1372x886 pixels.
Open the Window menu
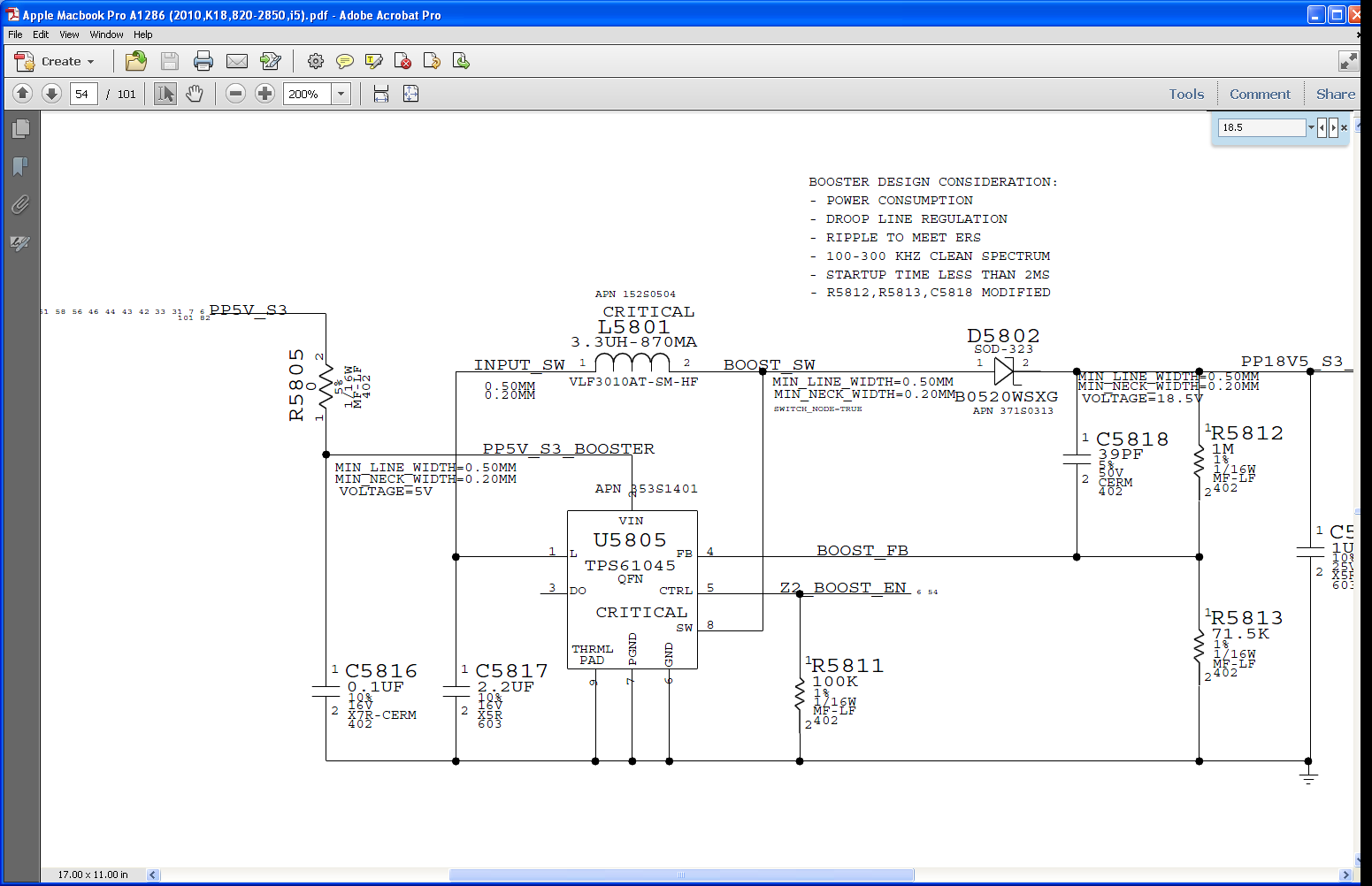pos(106,34)
